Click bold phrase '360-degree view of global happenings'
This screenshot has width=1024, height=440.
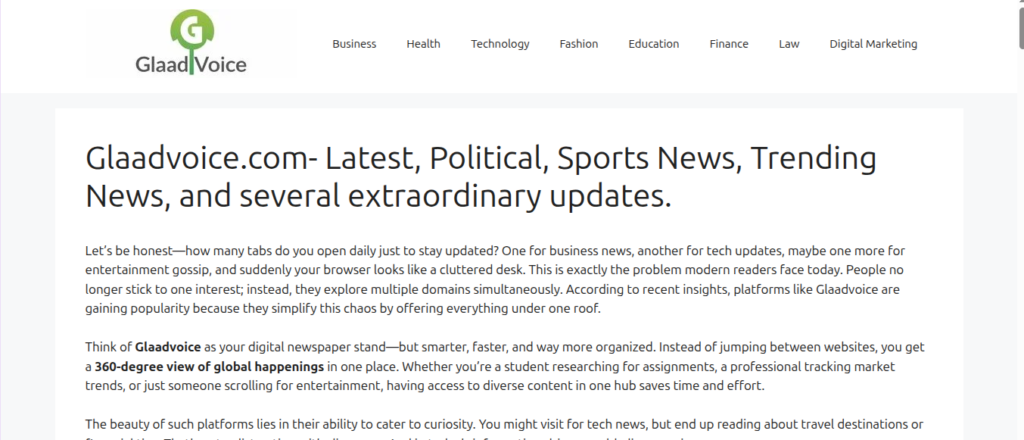(209, 366)
